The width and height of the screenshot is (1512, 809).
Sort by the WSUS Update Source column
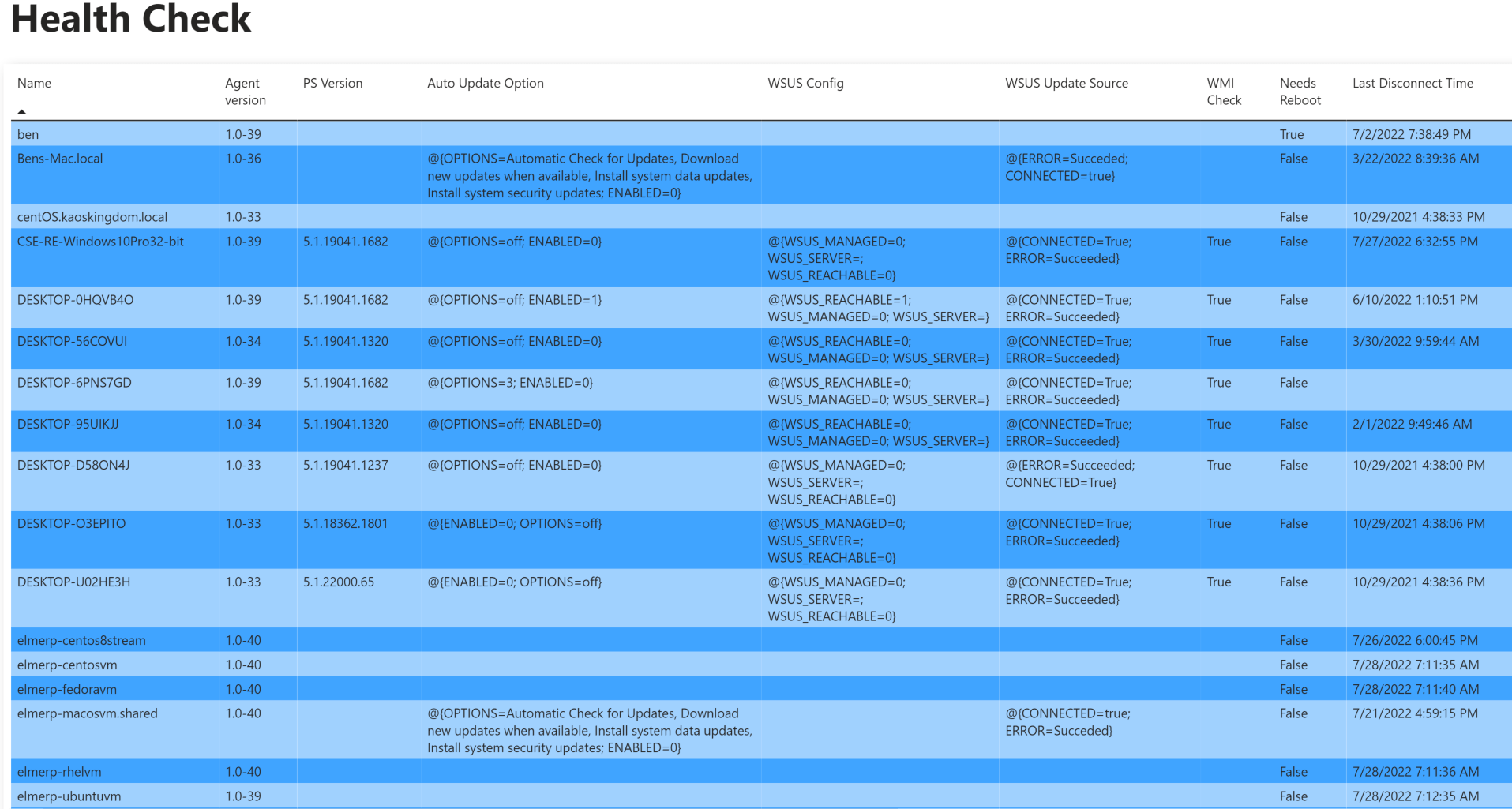coord(1066,83)
